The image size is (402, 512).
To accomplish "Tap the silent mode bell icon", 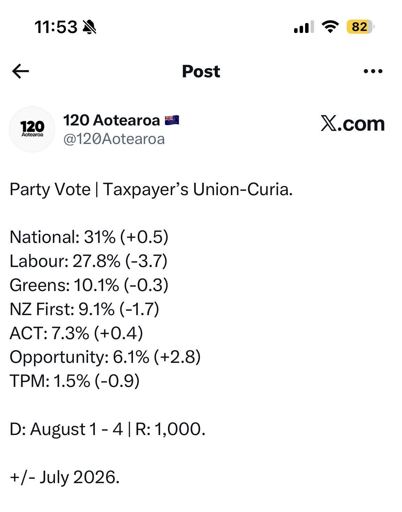I will click(x=89, y=27).
